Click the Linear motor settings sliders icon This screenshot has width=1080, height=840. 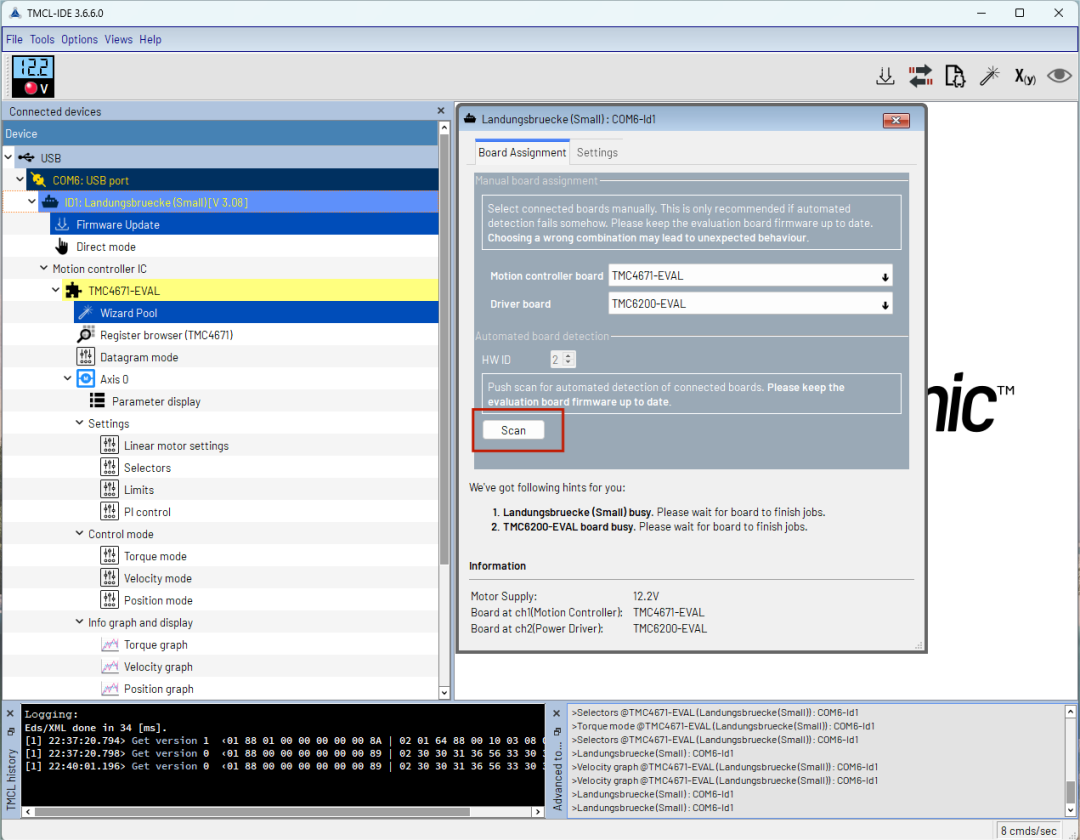click(110, 445)
